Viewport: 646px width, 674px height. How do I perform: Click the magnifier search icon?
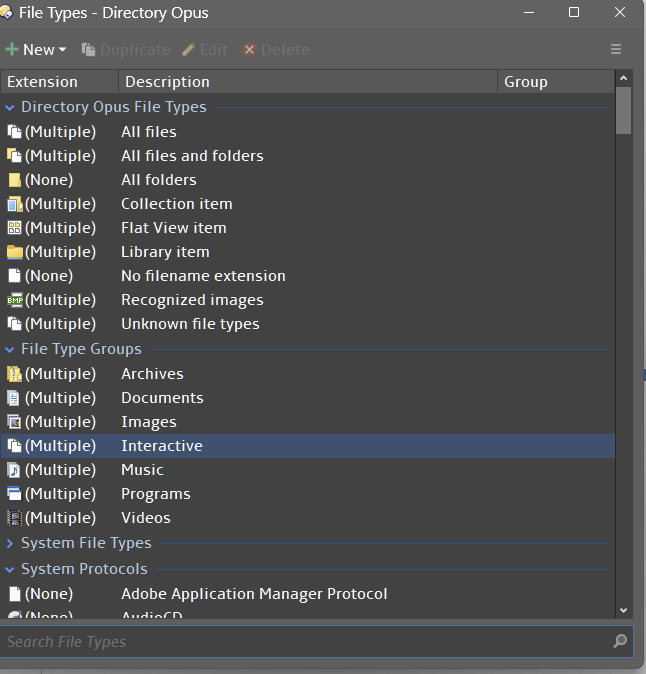point(620,641)
